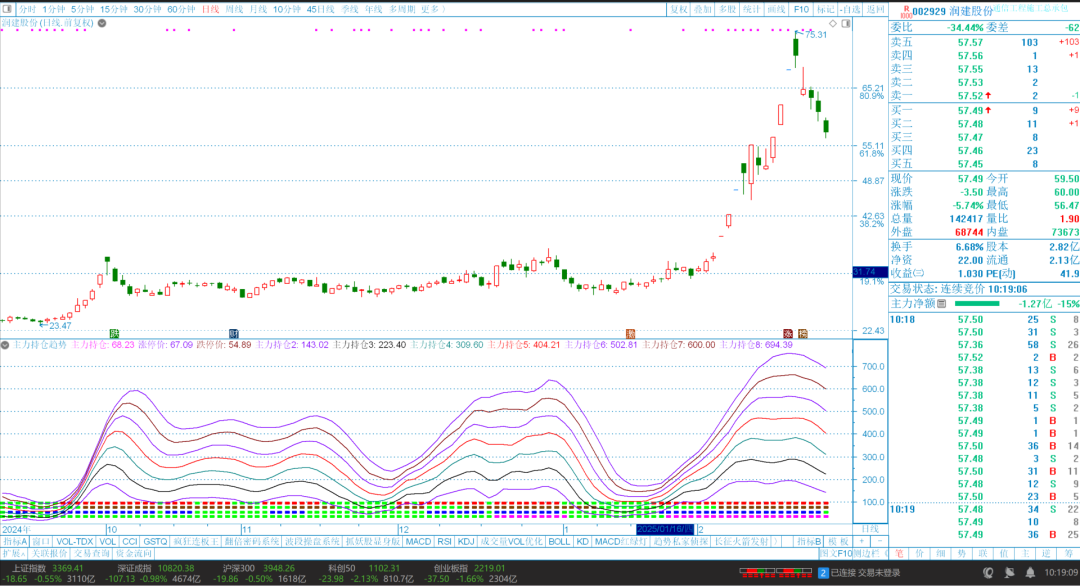The image size is (1080, 586).
Task: Click the 图文F10 button
Action: tap(835, 554)
